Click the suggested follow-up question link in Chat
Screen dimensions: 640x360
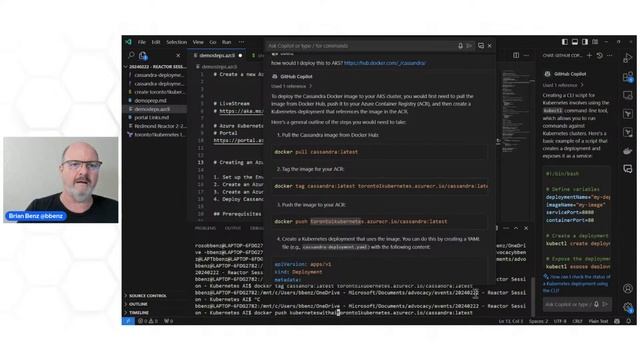click(576, 283)
